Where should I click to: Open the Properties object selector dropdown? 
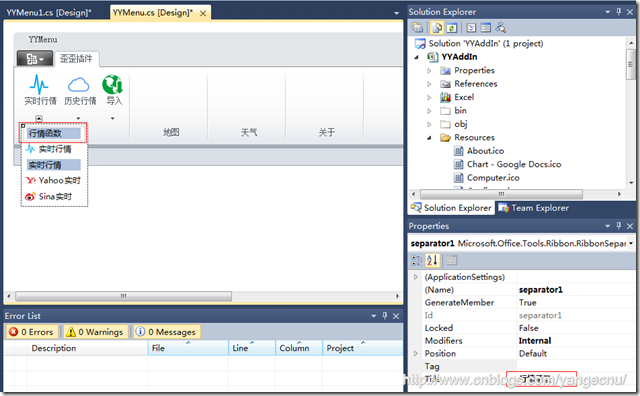tap(631, 243)
